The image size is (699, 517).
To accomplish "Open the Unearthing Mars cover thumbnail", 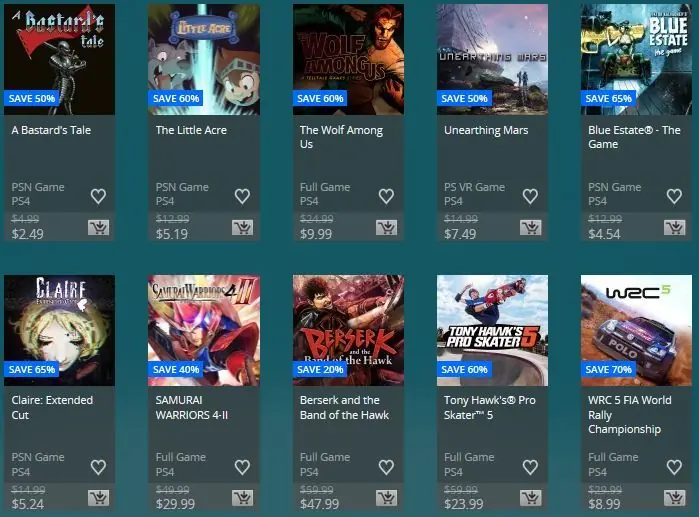I will (492, 59).
